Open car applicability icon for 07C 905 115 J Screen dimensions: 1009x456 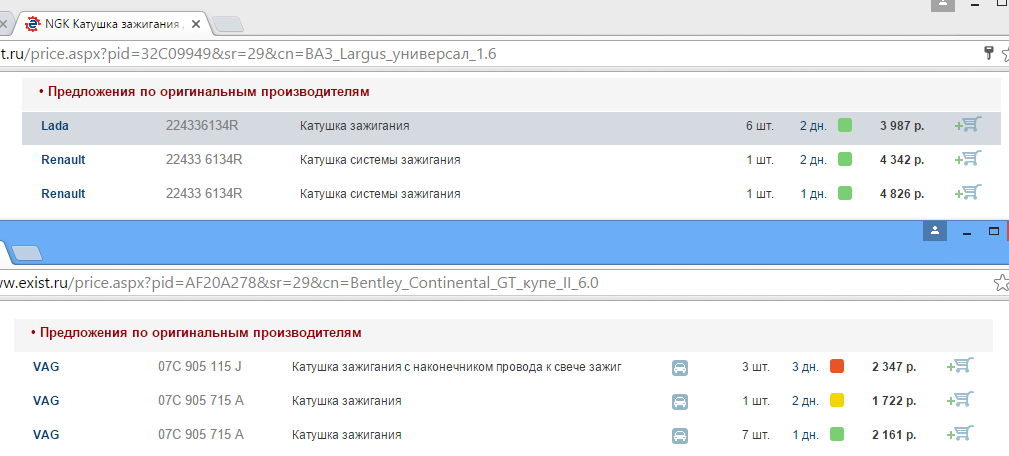pyautogui.click(x=680, y=368)
